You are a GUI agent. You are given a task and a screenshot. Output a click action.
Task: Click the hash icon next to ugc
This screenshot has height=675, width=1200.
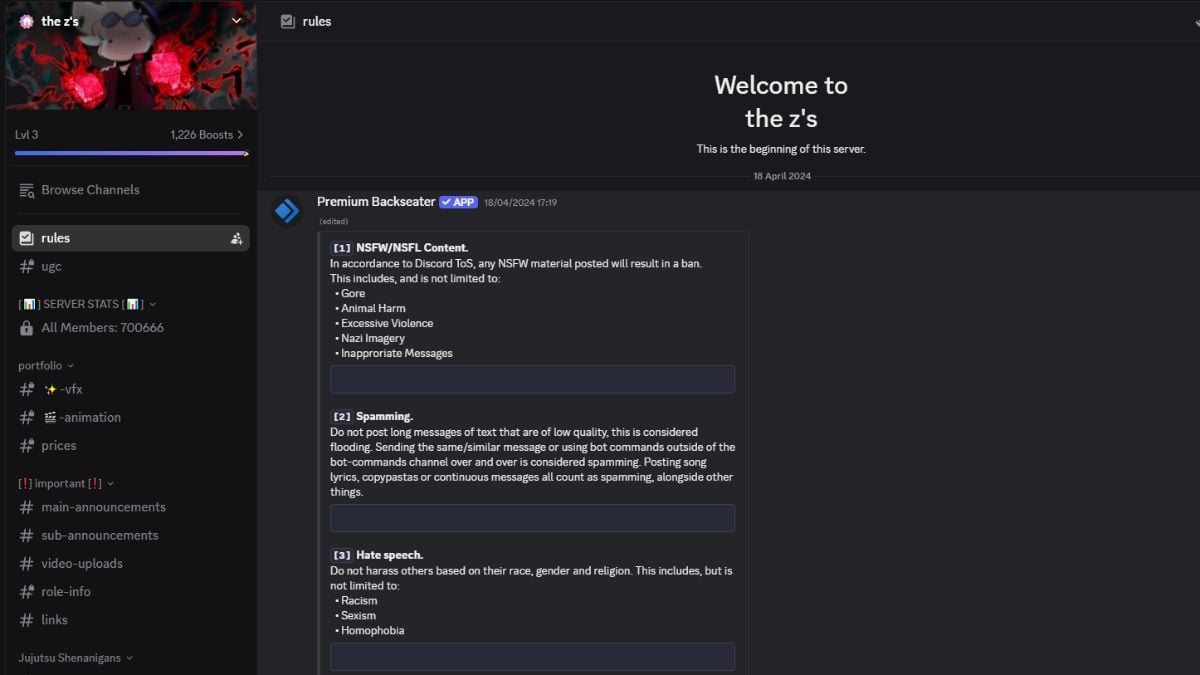(x=27, y=267)
